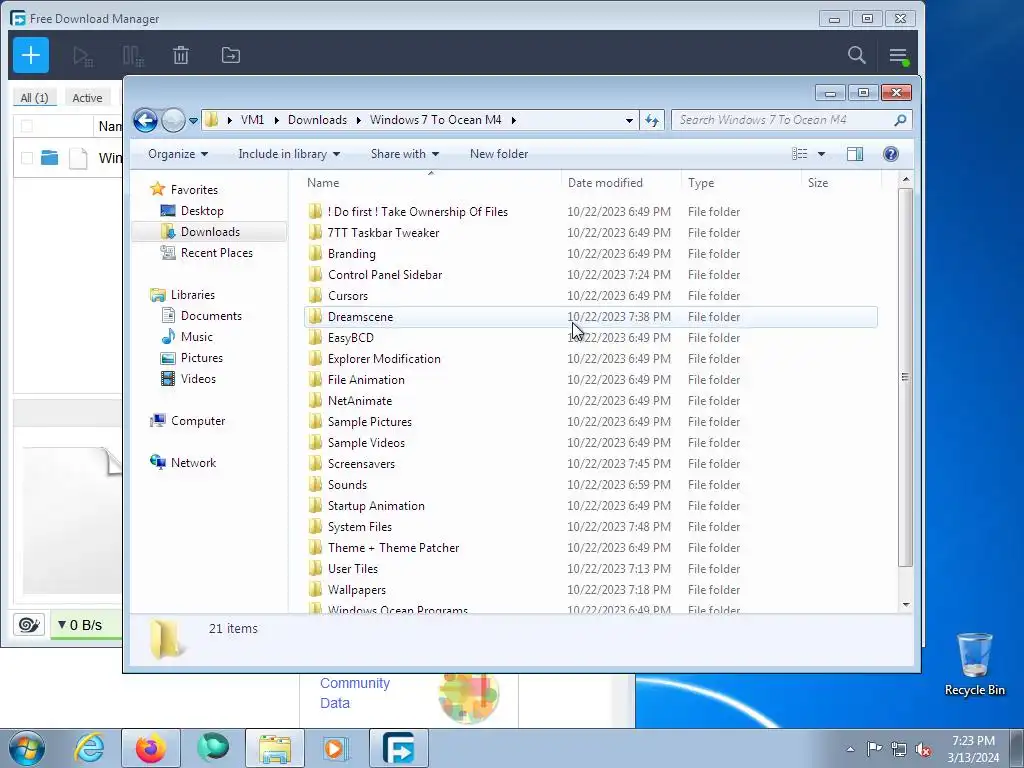
Task: Expand the Share with dropdown
Action: pyautogui.click(x=404, y=154)
